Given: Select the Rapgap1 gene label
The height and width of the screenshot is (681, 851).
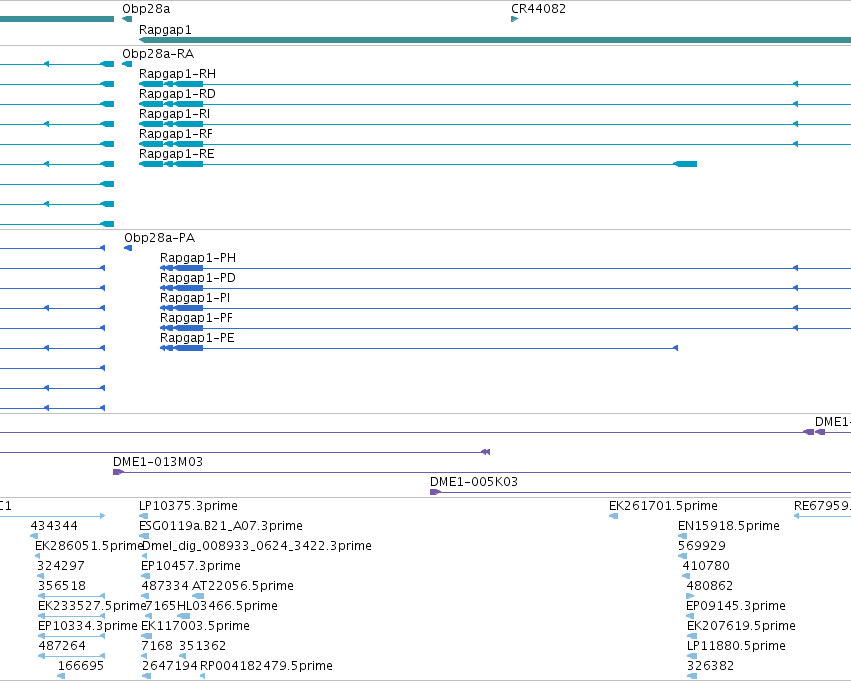Looking at the screenshot, I should [x=165, y=30].
